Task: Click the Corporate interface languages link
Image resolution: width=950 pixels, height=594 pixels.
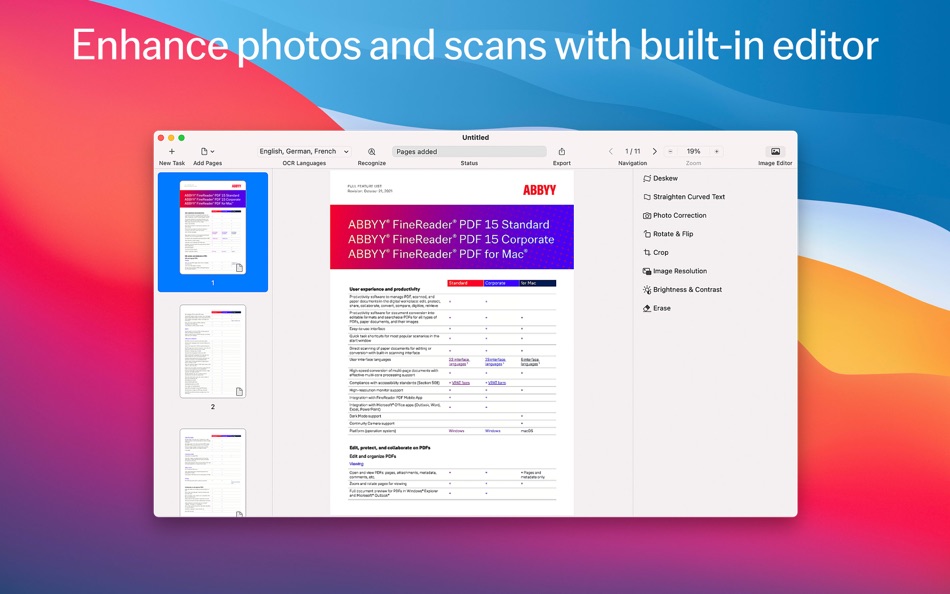Action: 494,362
